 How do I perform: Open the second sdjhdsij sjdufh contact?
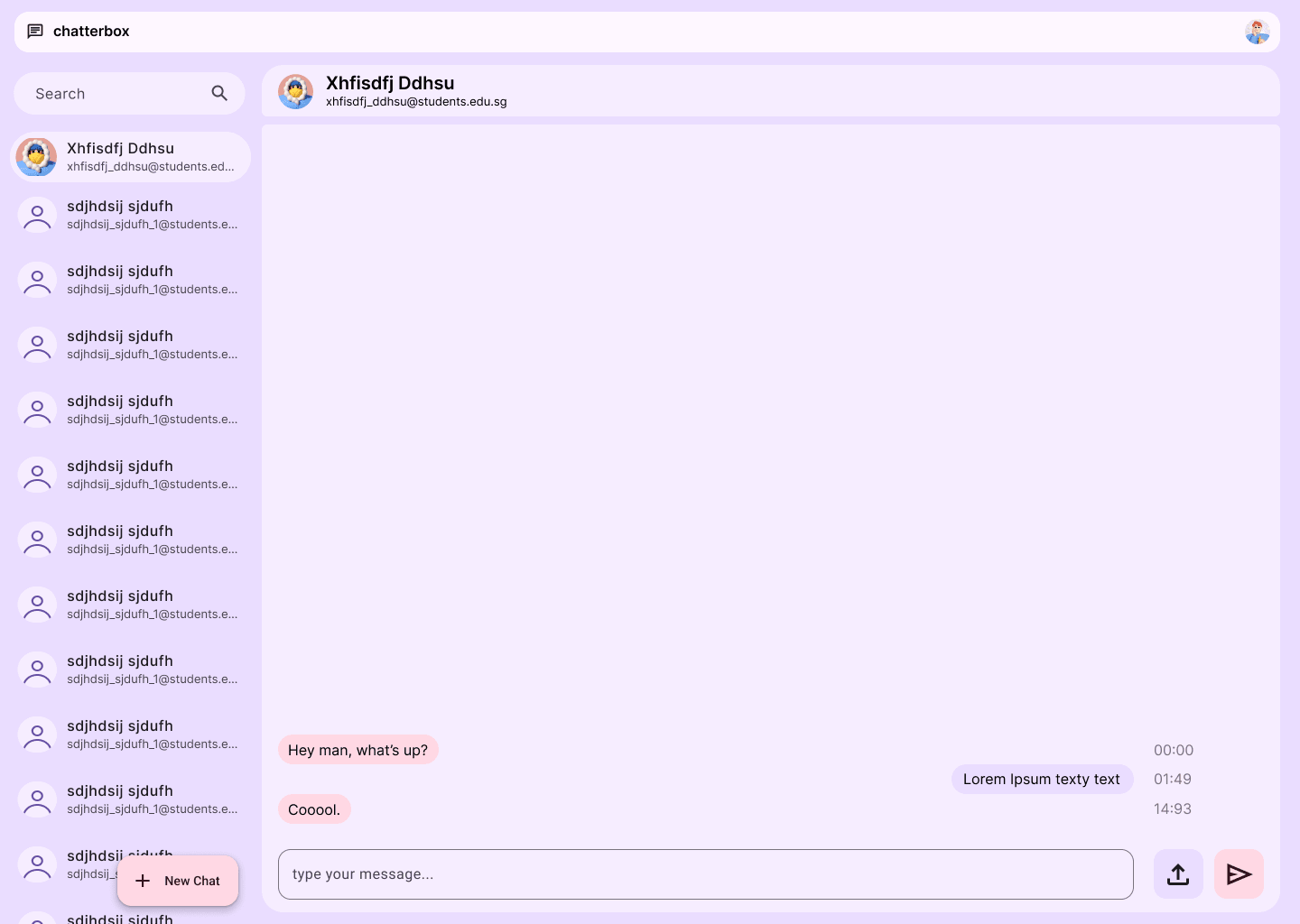pyautogui.click(x=130, y=280)
